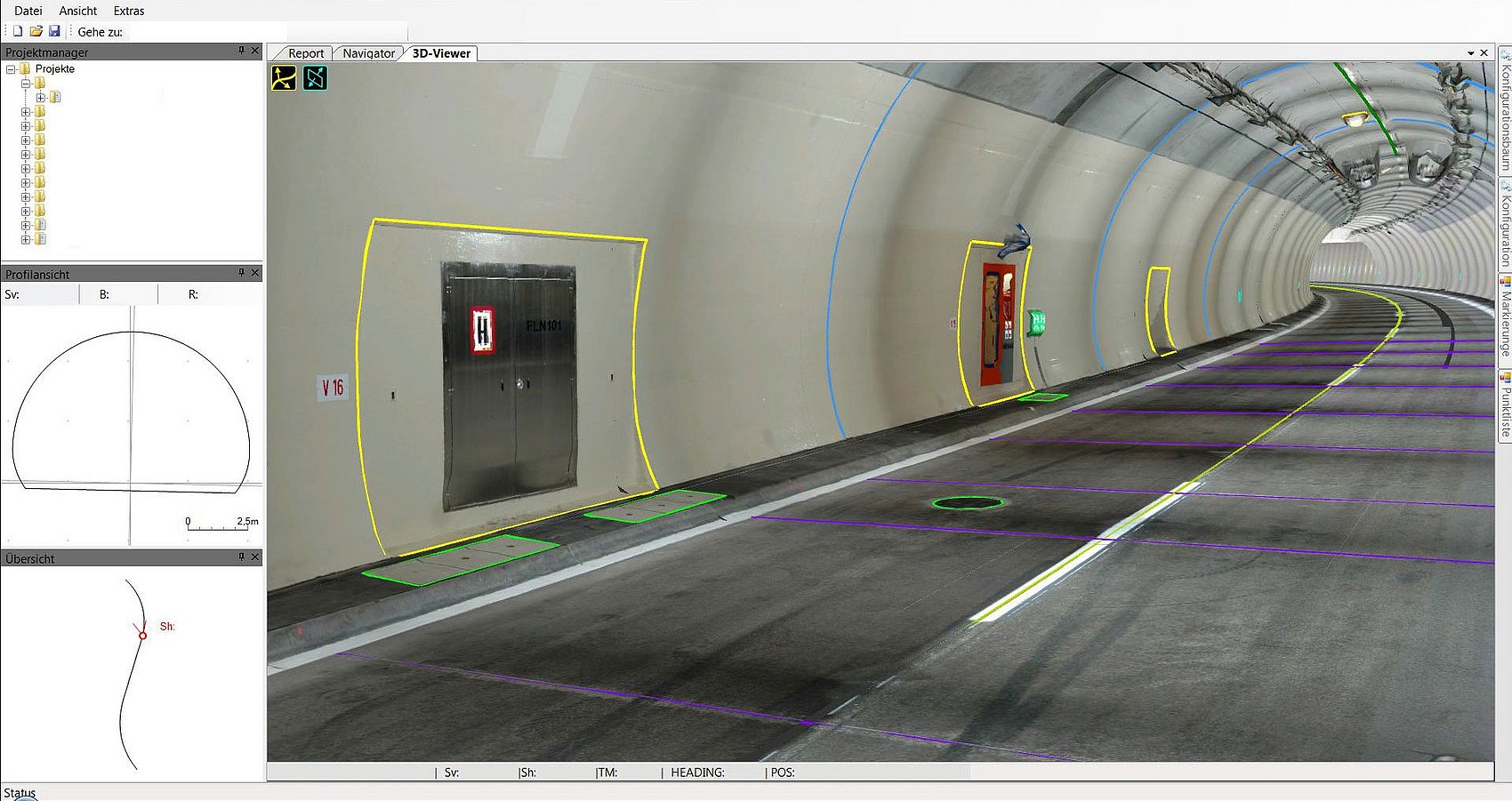Open the Konfigurationsbaum side panel
Screen dimensions: 1512x801
(1505, 112)
